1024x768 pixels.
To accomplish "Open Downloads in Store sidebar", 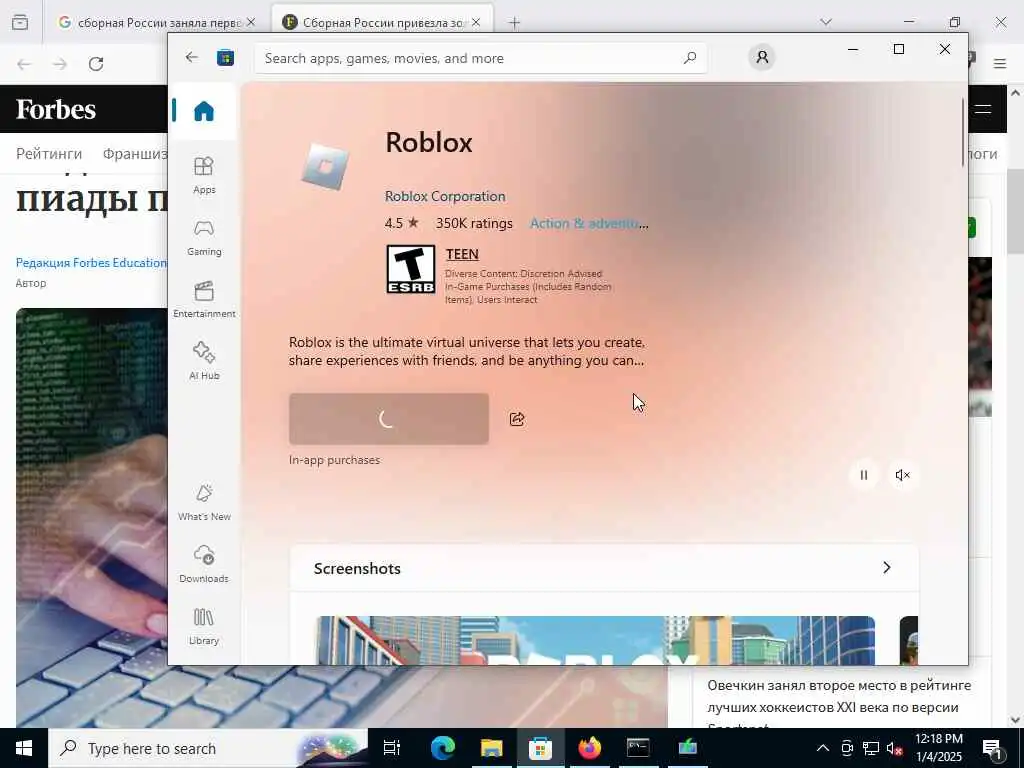I will click(204, 564).
